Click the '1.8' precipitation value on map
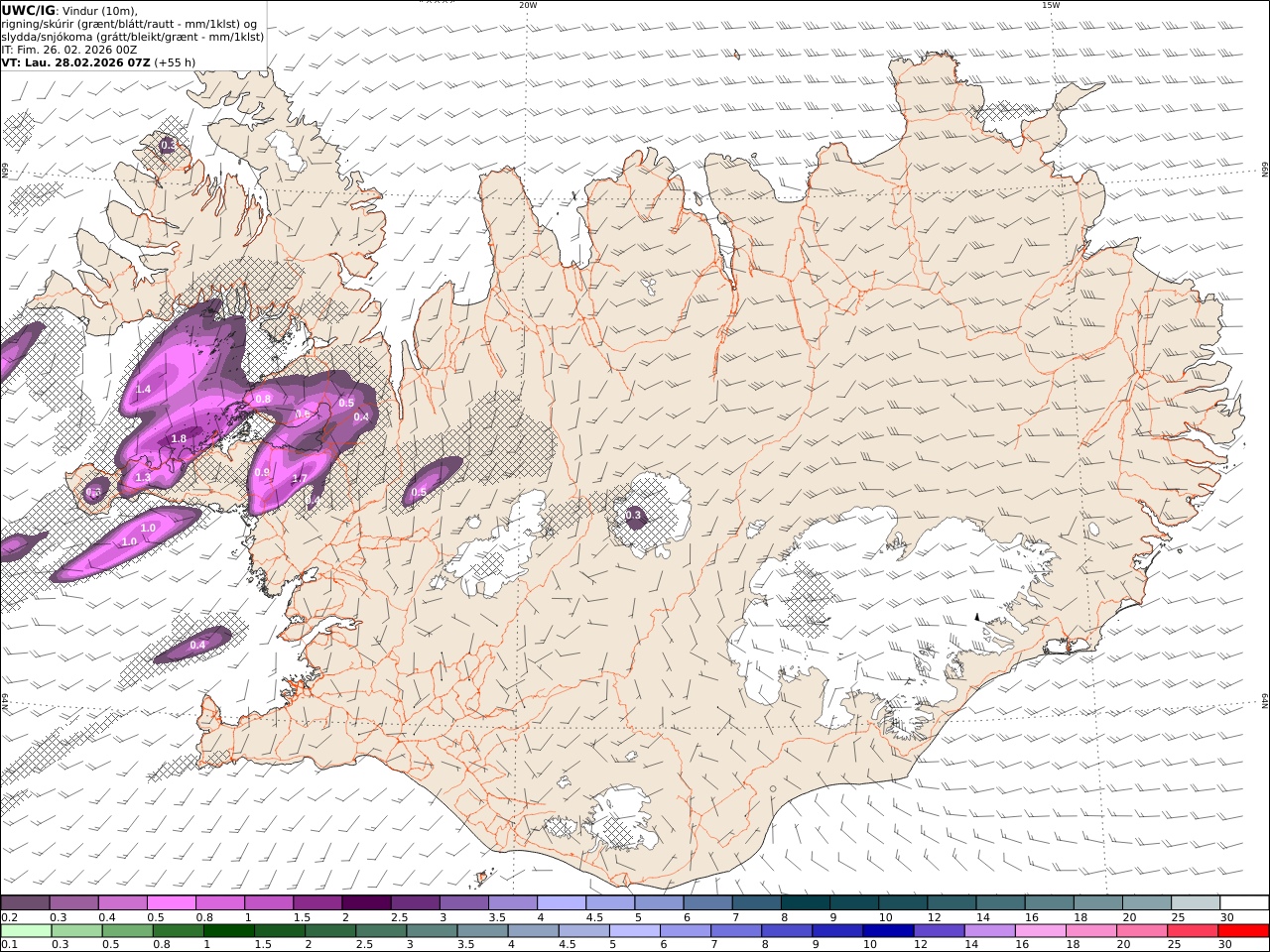Screen dimensions: 1270x952 (x=179, y=438)
